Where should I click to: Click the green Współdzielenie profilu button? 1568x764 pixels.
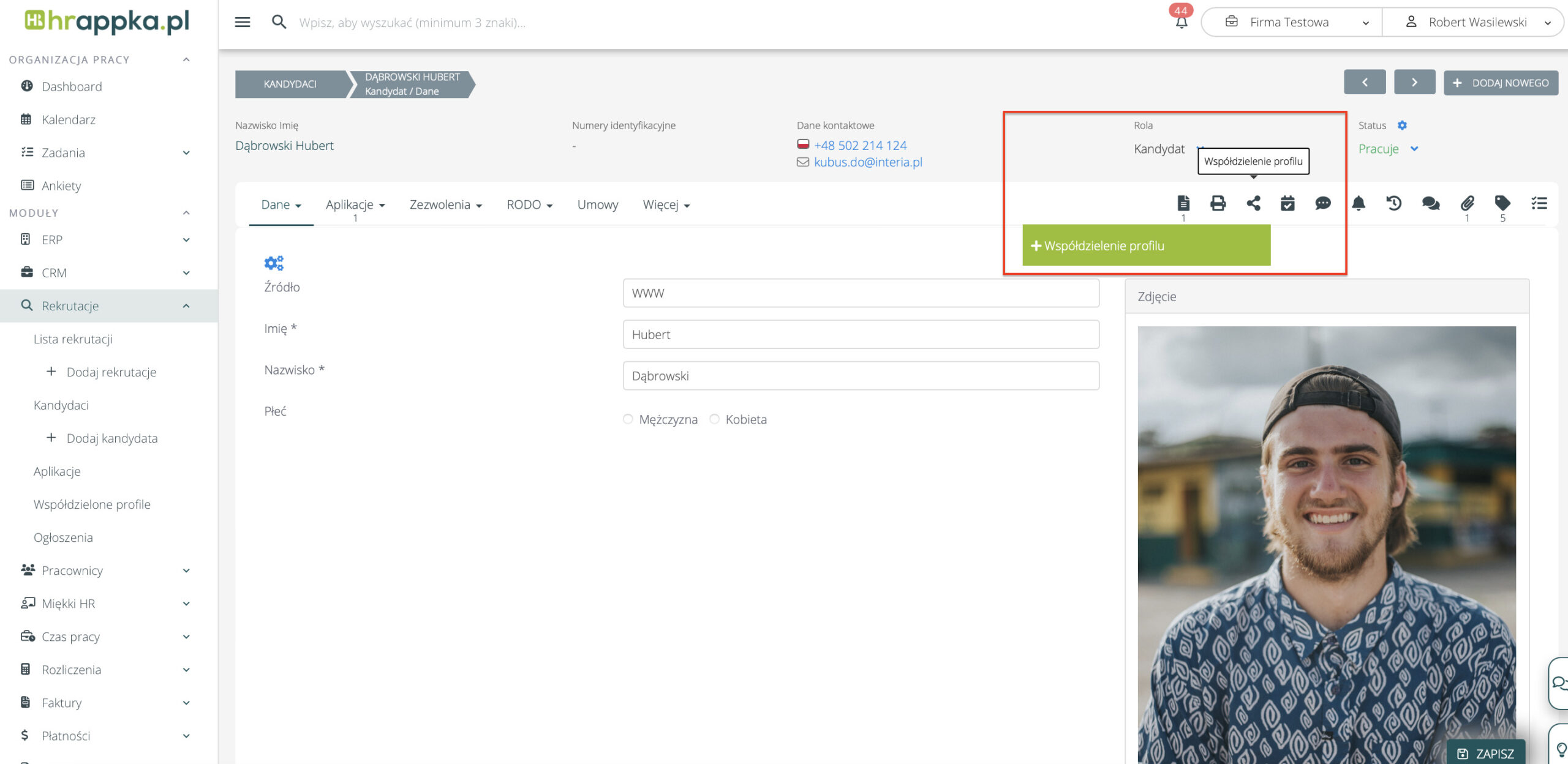click(x=1146, y=245)
